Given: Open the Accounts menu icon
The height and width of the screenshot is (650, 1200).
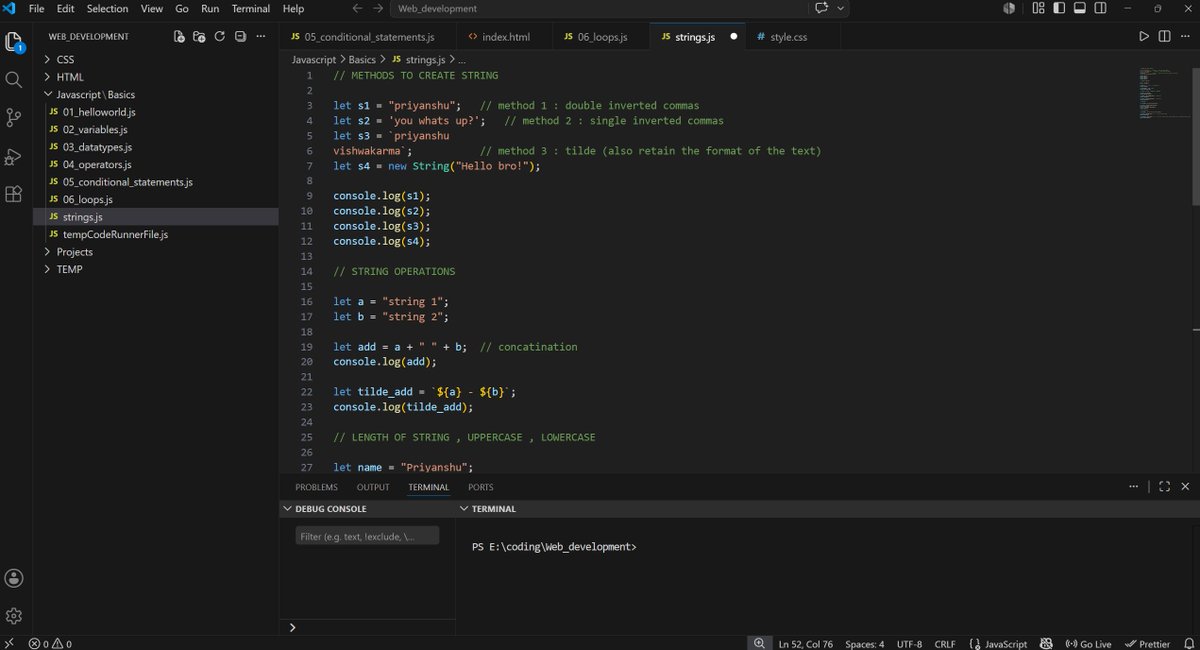Looking at the screenshot, I should pyautogui.click(x=14, y=578).
